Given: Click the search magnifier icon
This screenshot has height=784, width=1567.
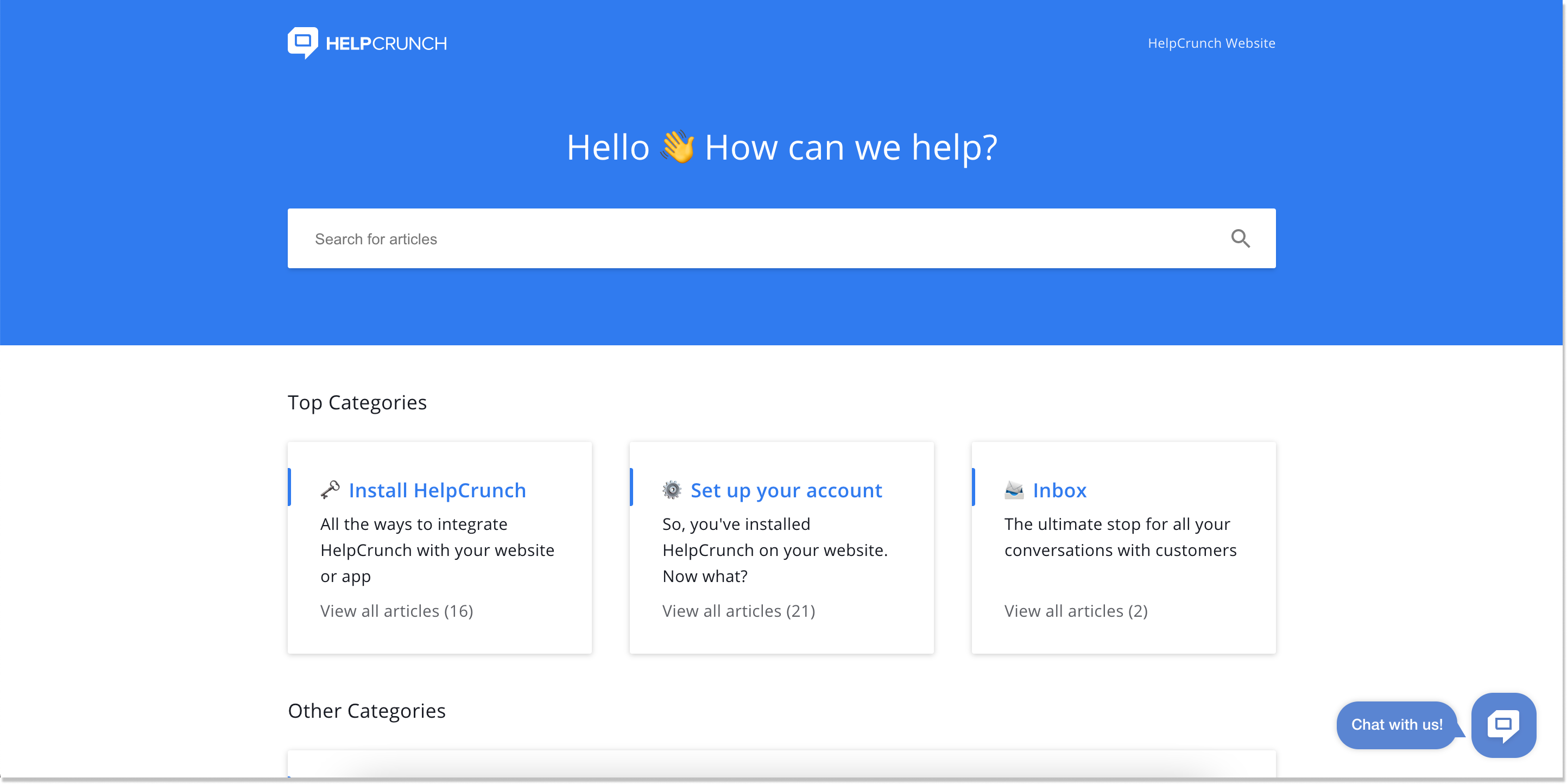Looking at the screenshot, I should tap(1241, 238).
